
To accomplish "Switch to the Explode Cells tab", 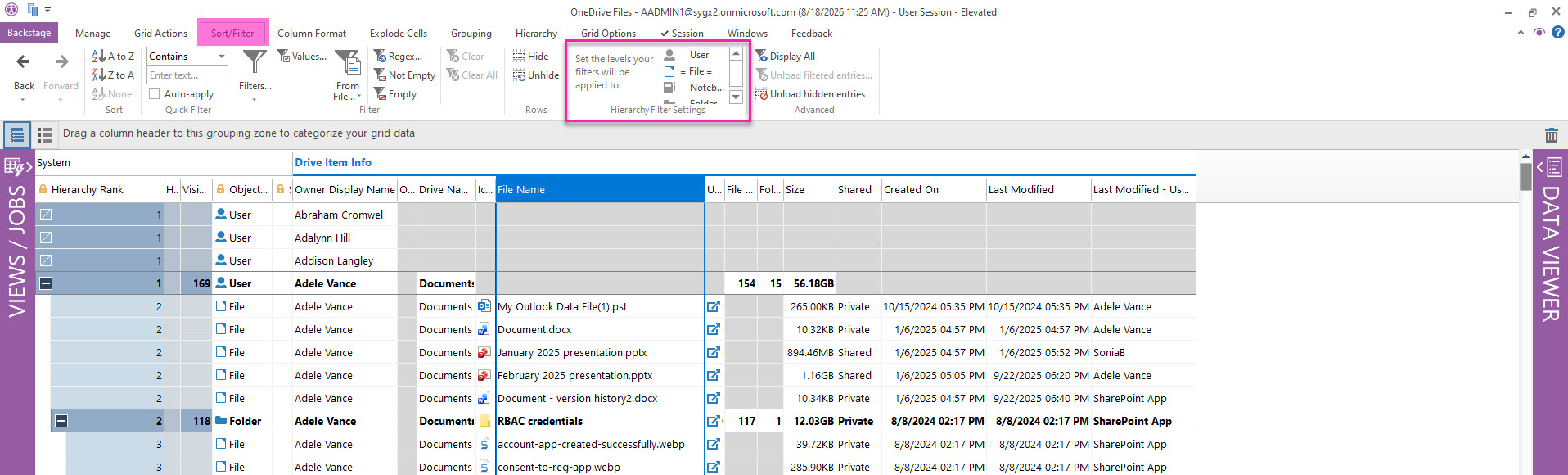I will tap(398, 34).
